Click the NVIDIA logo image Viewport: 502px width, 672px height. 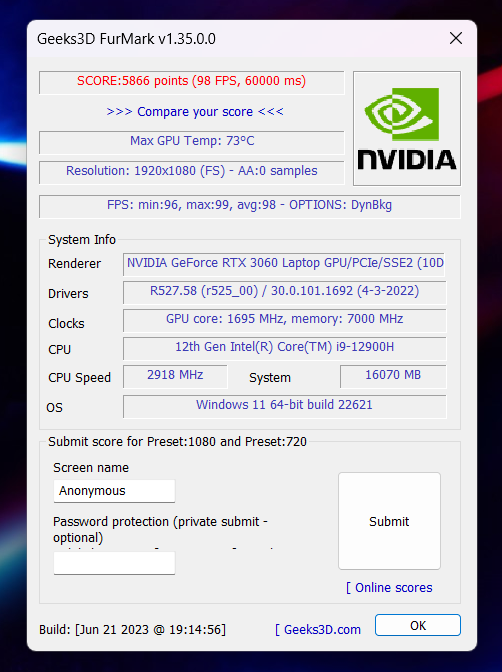(x=407, y=129)
